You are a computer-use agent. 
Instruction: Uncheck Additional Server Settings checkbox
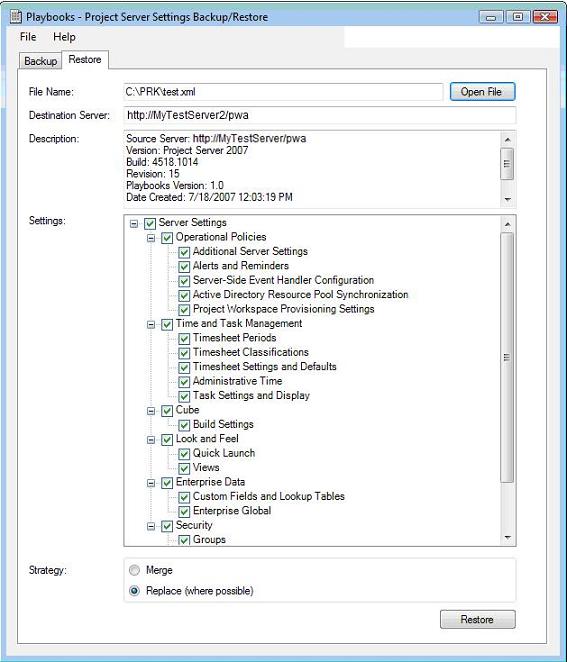[x=184, y=252]
